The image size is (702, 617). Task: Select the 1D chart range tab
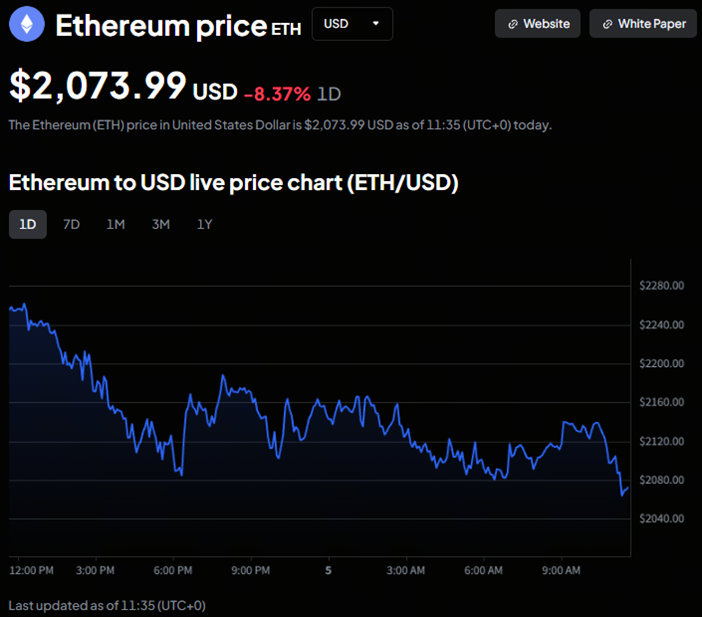[27, 224]
